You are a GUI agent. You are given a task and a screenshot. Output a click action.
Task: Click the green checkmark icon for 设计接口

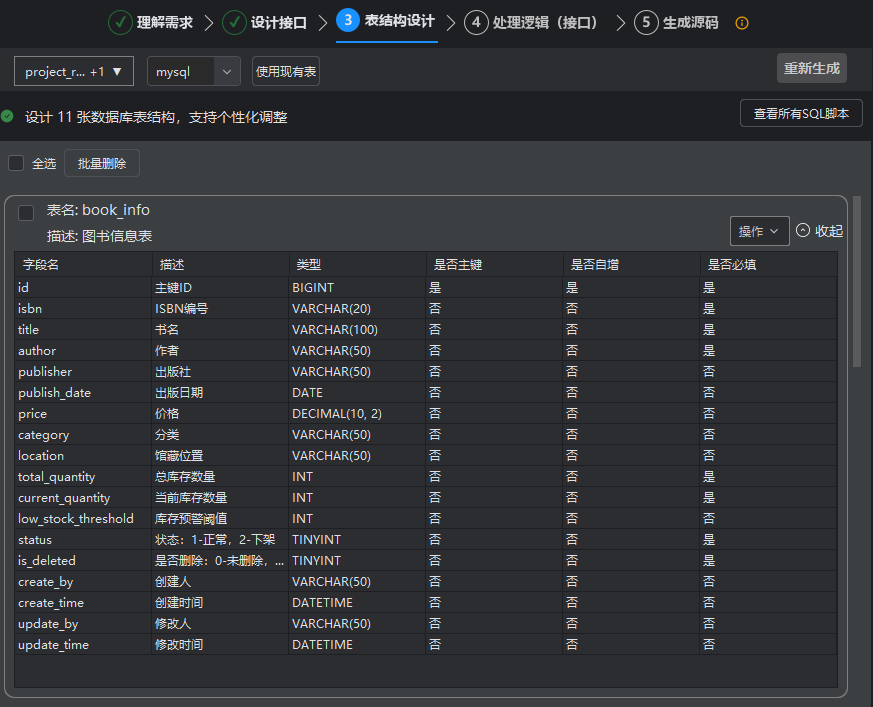pyautogui.click(x=234, y=22)
